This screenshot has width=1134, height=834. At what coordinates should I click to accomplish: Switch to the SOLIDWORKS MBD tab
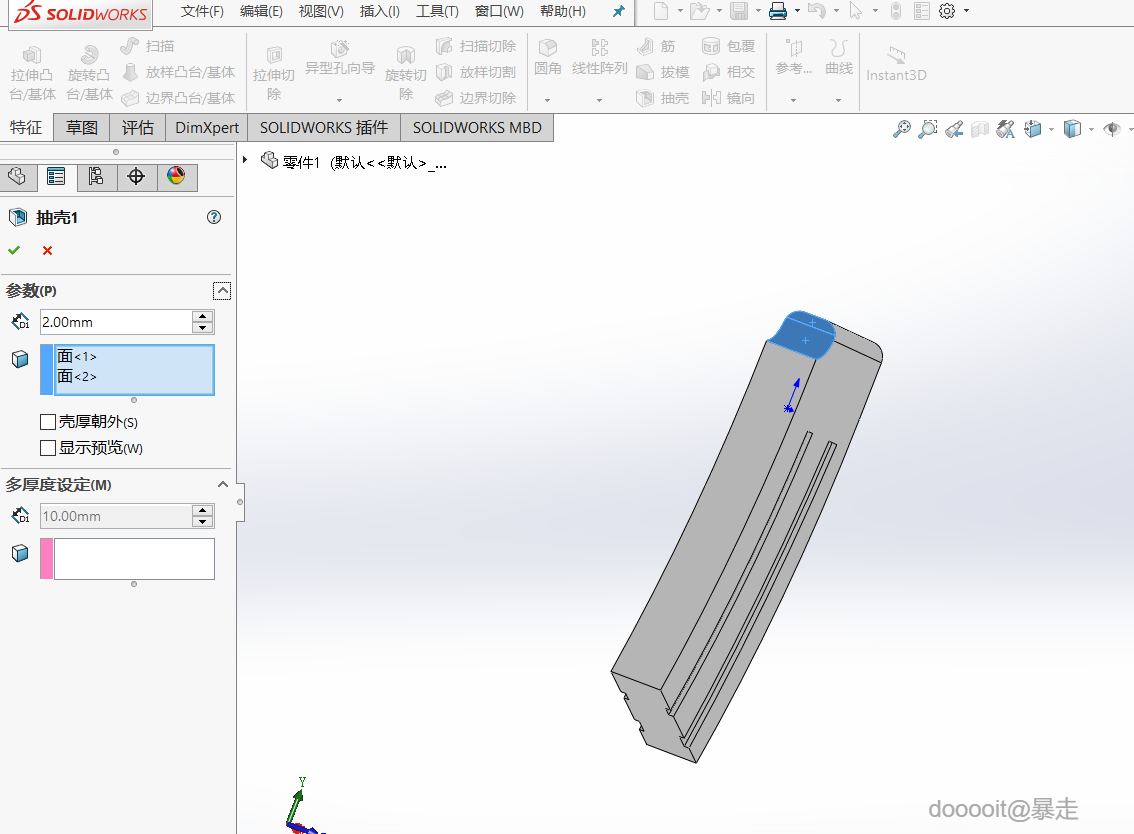[477, 127]
